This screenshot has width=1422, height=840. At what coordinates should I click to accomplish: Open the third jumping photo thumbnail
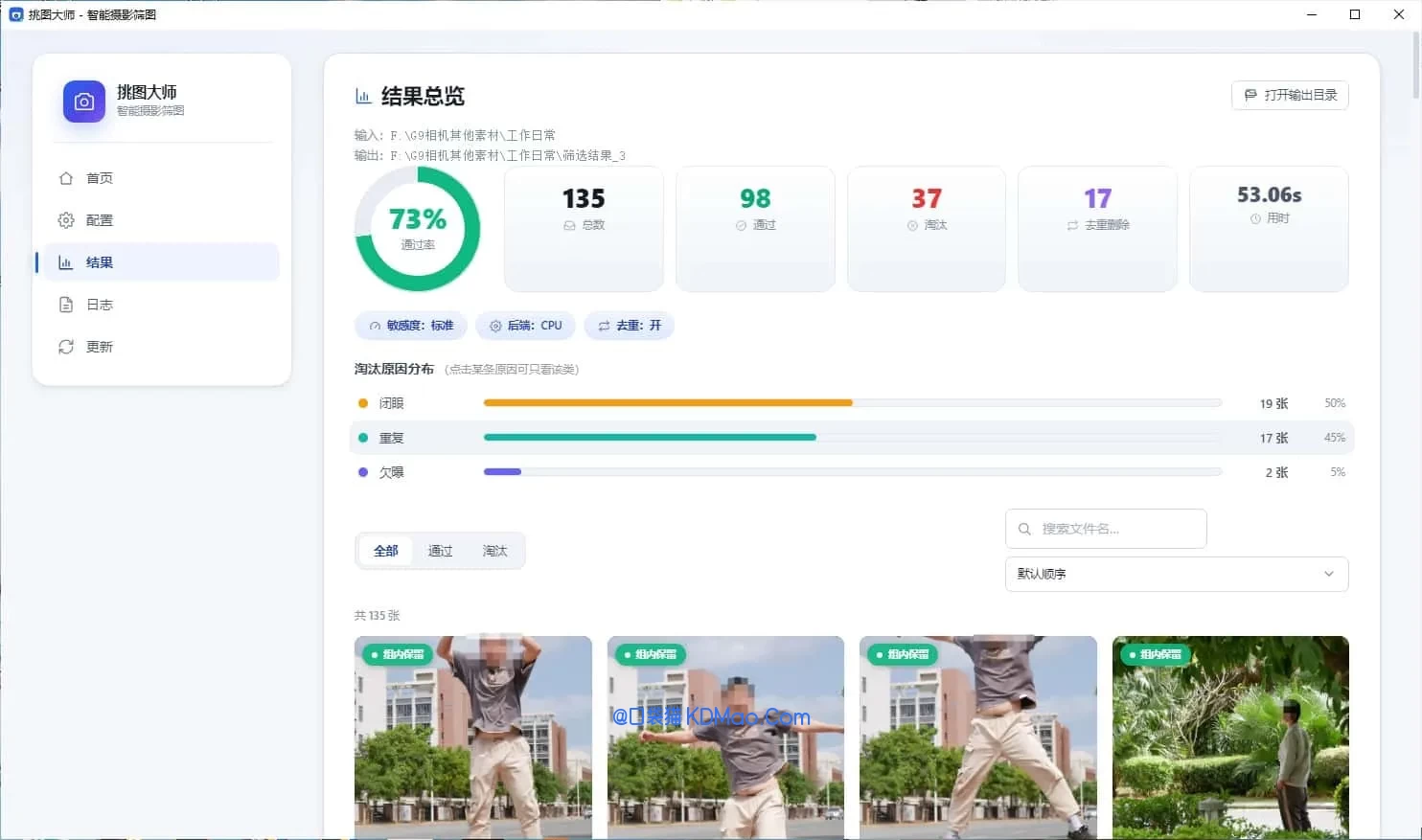click(978, 738)
